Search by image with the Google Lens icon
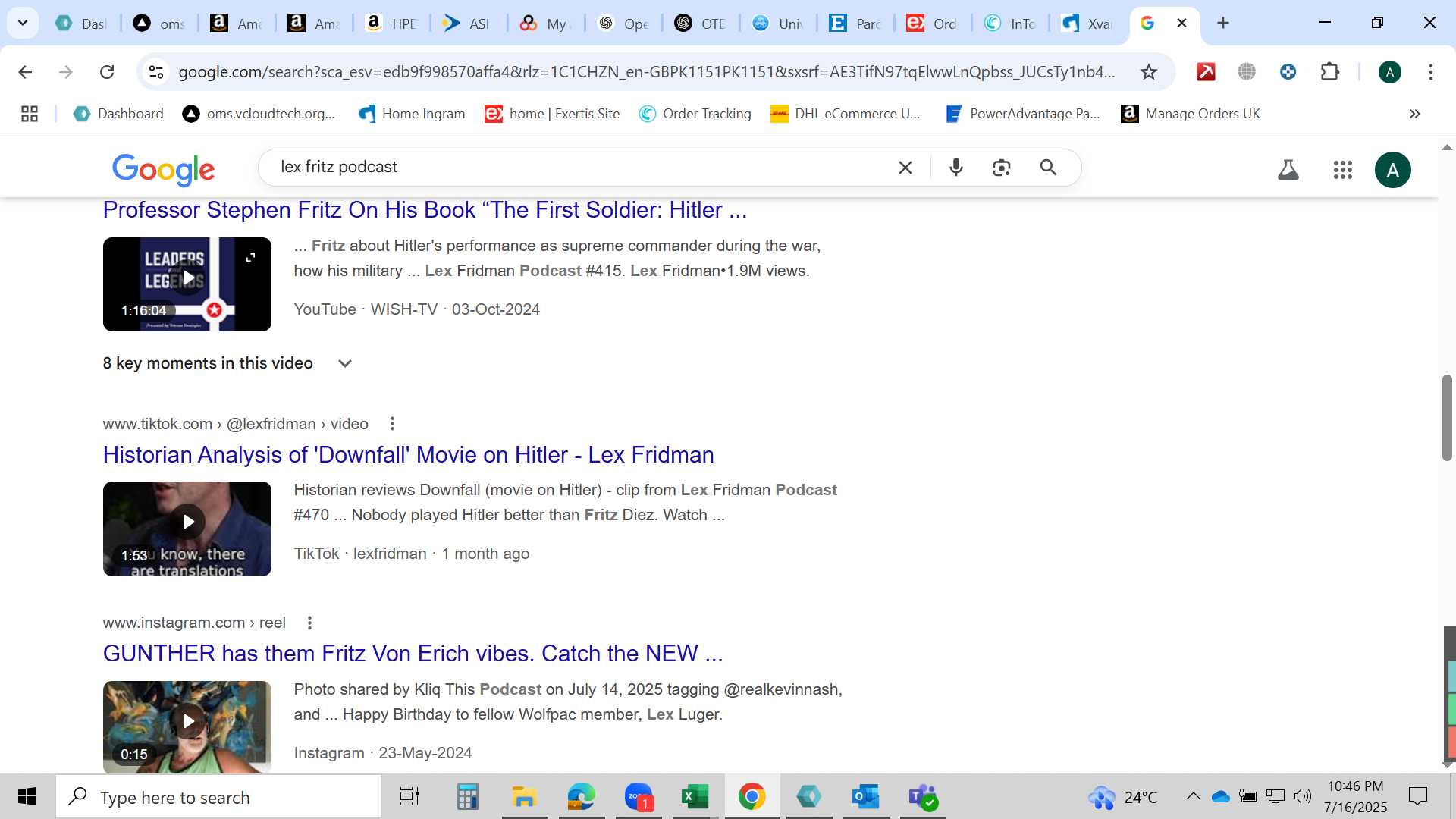 (1002, 168)
